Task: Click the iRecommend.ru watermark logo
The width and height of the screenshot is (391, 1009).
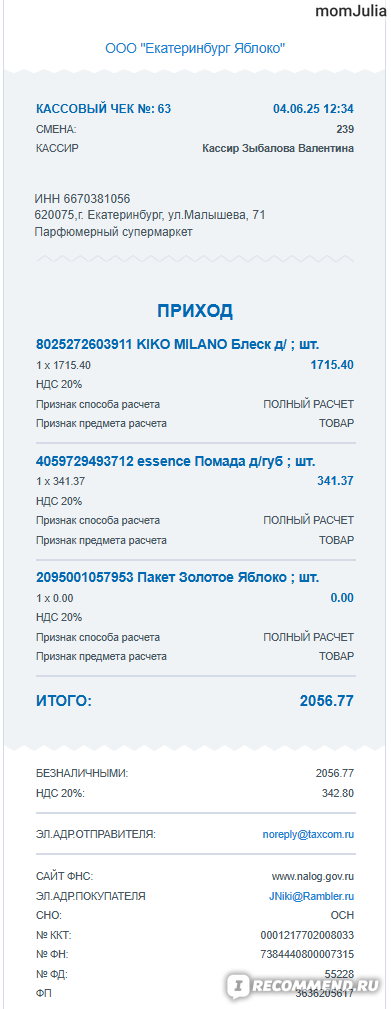Action: pos(306,985)
